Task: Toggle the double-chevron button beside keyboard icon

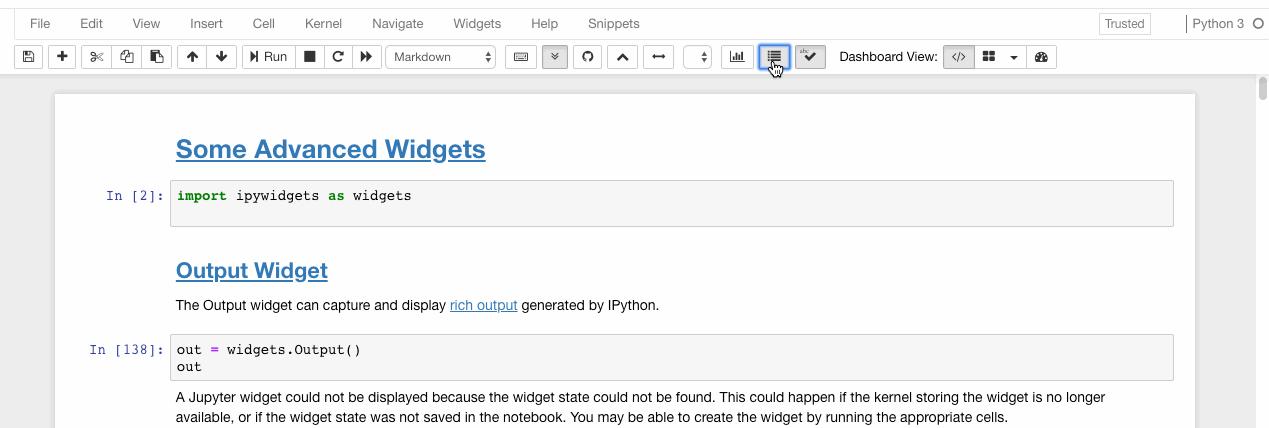Action: 555,57
